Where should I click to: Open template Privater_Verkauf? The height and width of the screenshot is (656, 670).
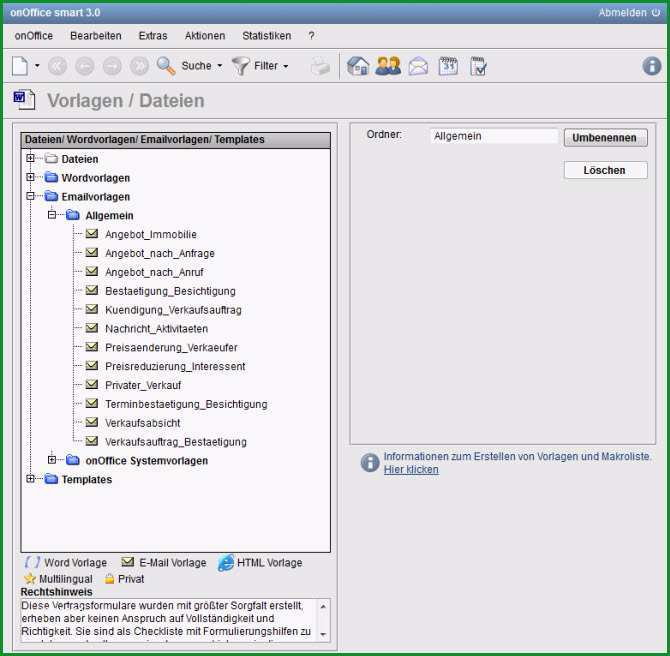tap(143, 385)
